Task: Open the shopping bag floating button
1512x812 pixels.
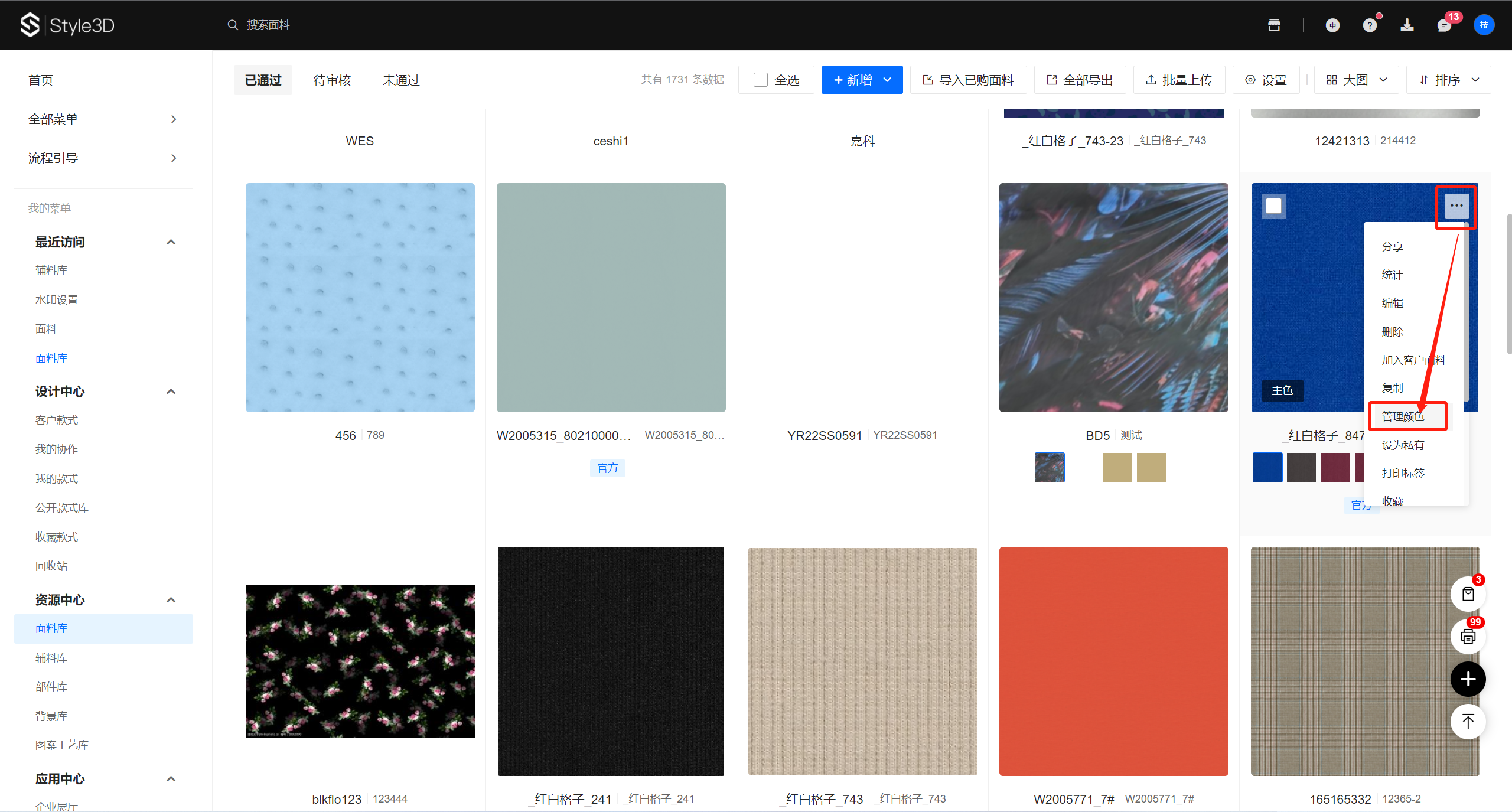Action: [1468, 594]
